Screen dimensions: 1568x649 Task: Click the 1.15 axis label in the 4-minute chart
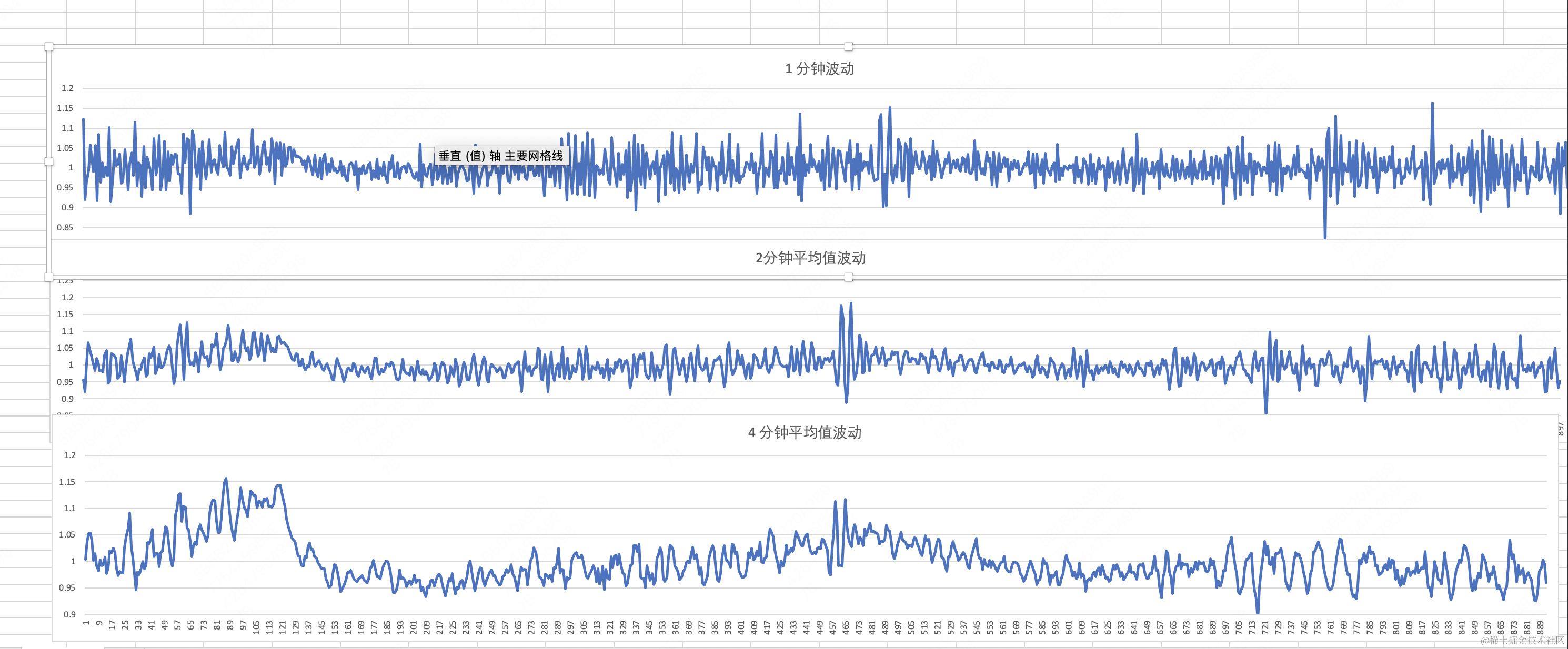point(67,482)
